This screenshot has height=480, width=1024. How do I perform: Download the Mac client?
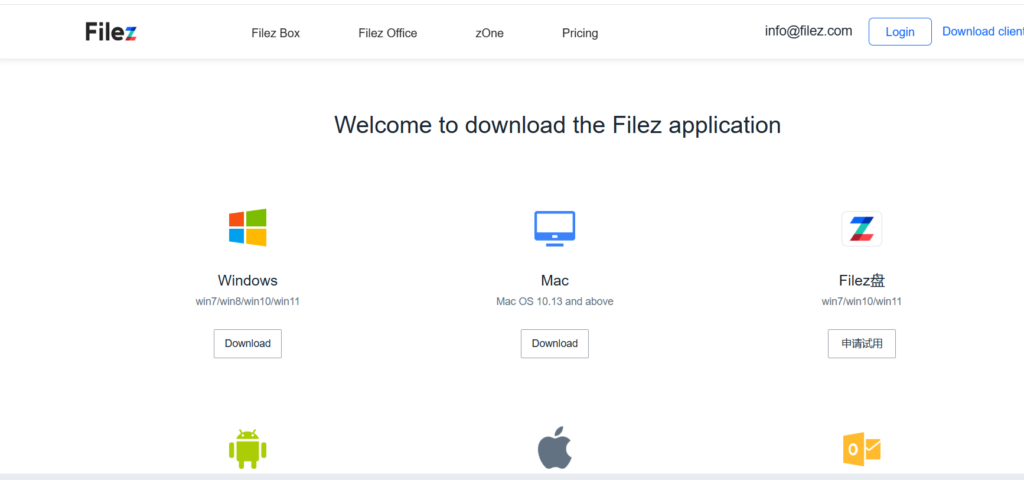(554, 343)
